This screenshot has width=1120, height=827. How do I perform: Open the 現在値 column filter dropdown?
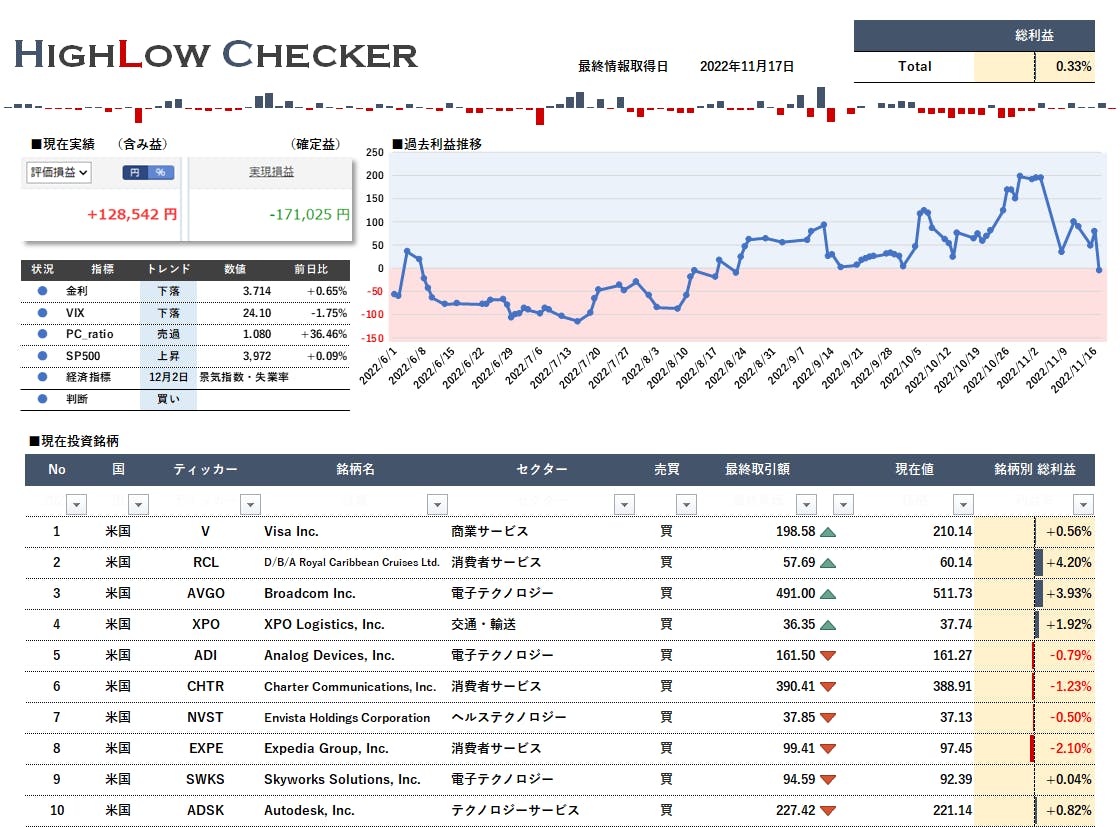pos(963,505)
